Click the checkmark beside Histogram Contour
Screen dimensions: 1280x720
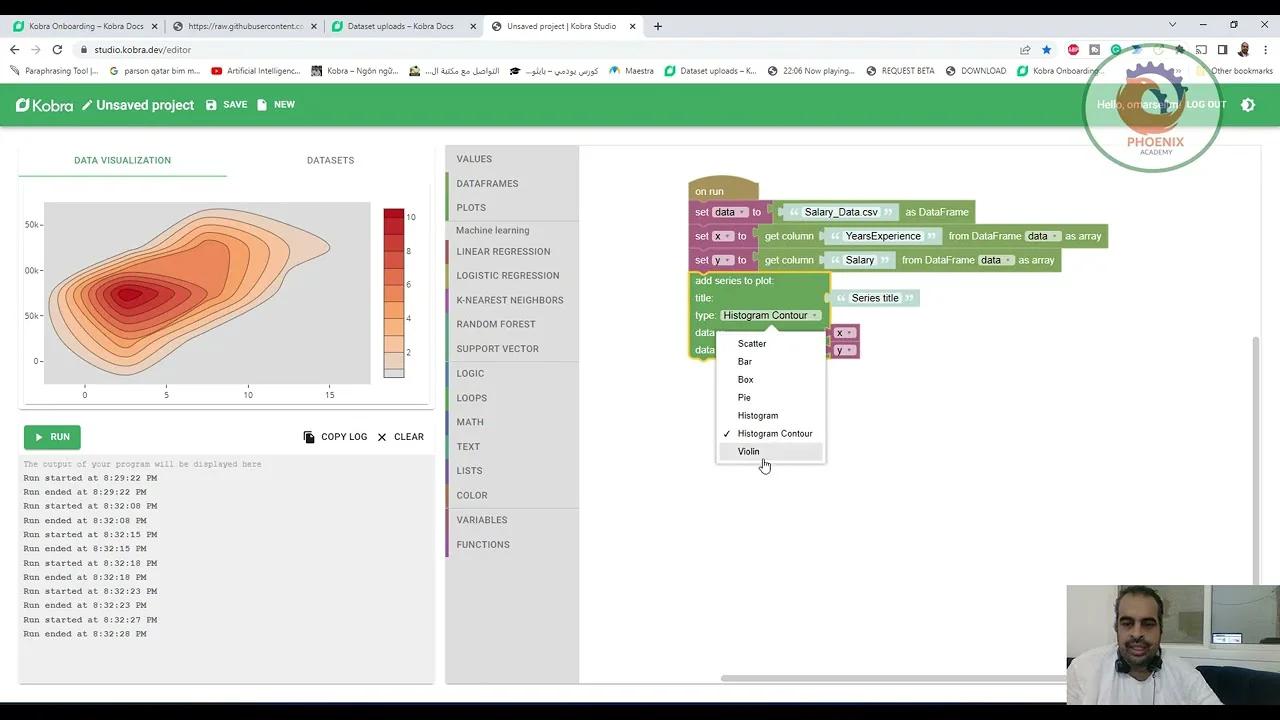(727, 433)
